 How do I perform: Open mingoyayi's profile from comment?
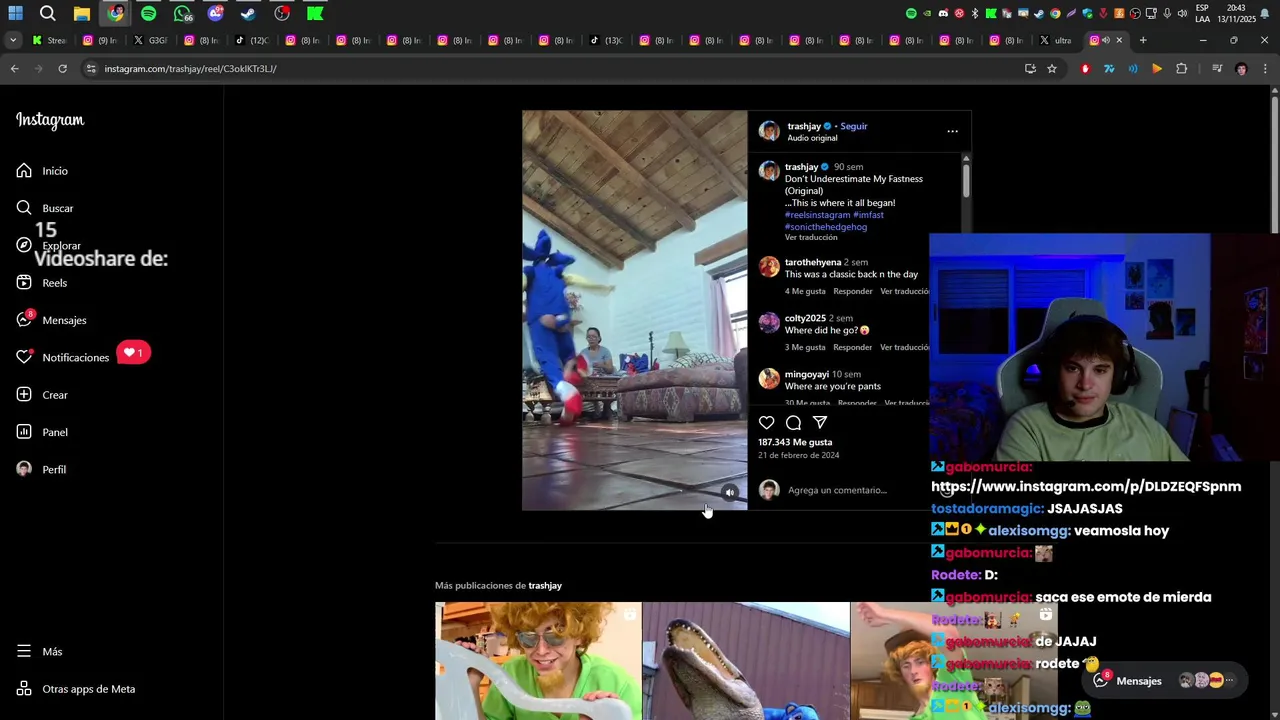click(807, 374)
